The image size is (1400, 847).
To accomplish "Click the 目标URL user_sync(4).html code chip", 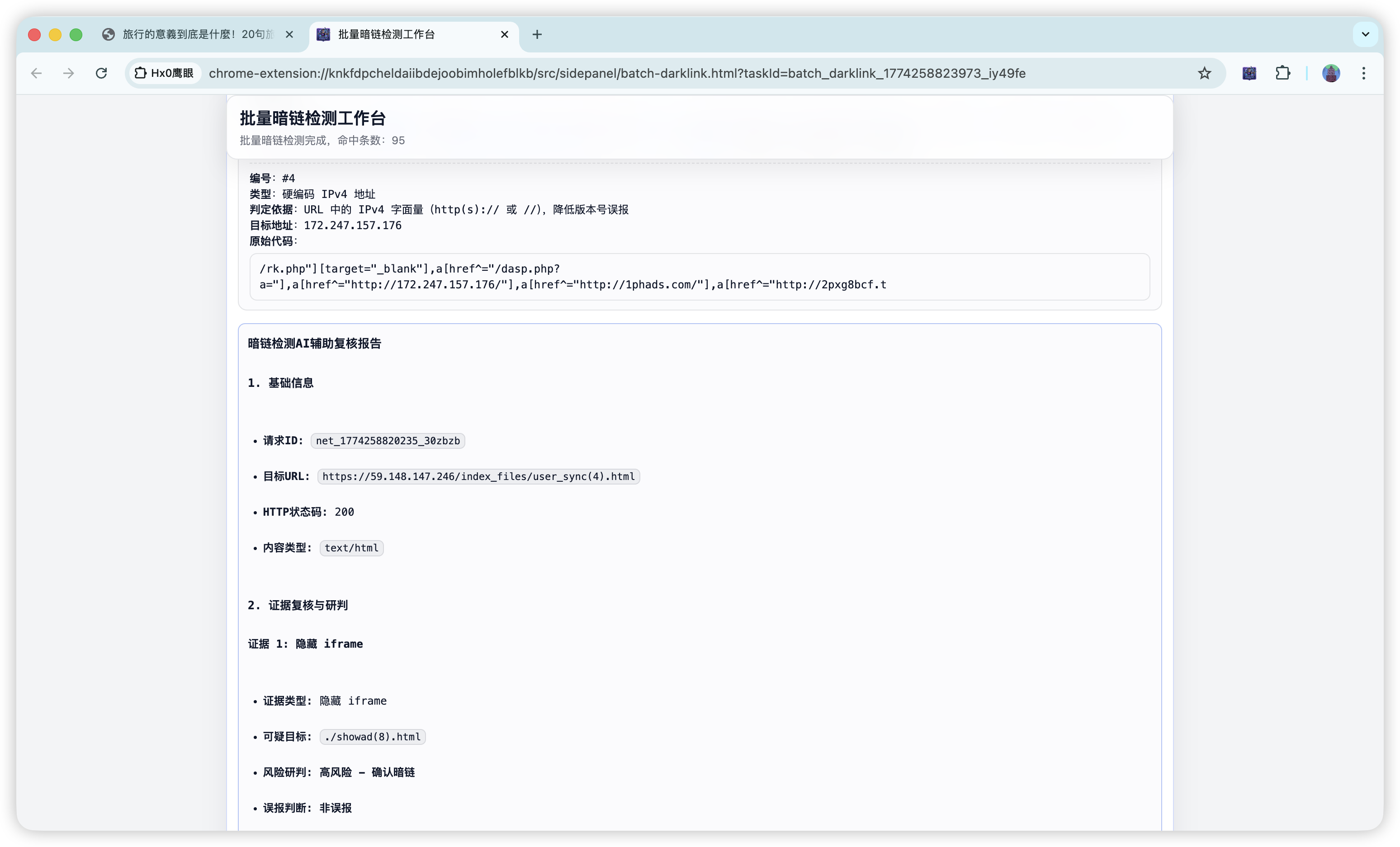I will 478,477.
